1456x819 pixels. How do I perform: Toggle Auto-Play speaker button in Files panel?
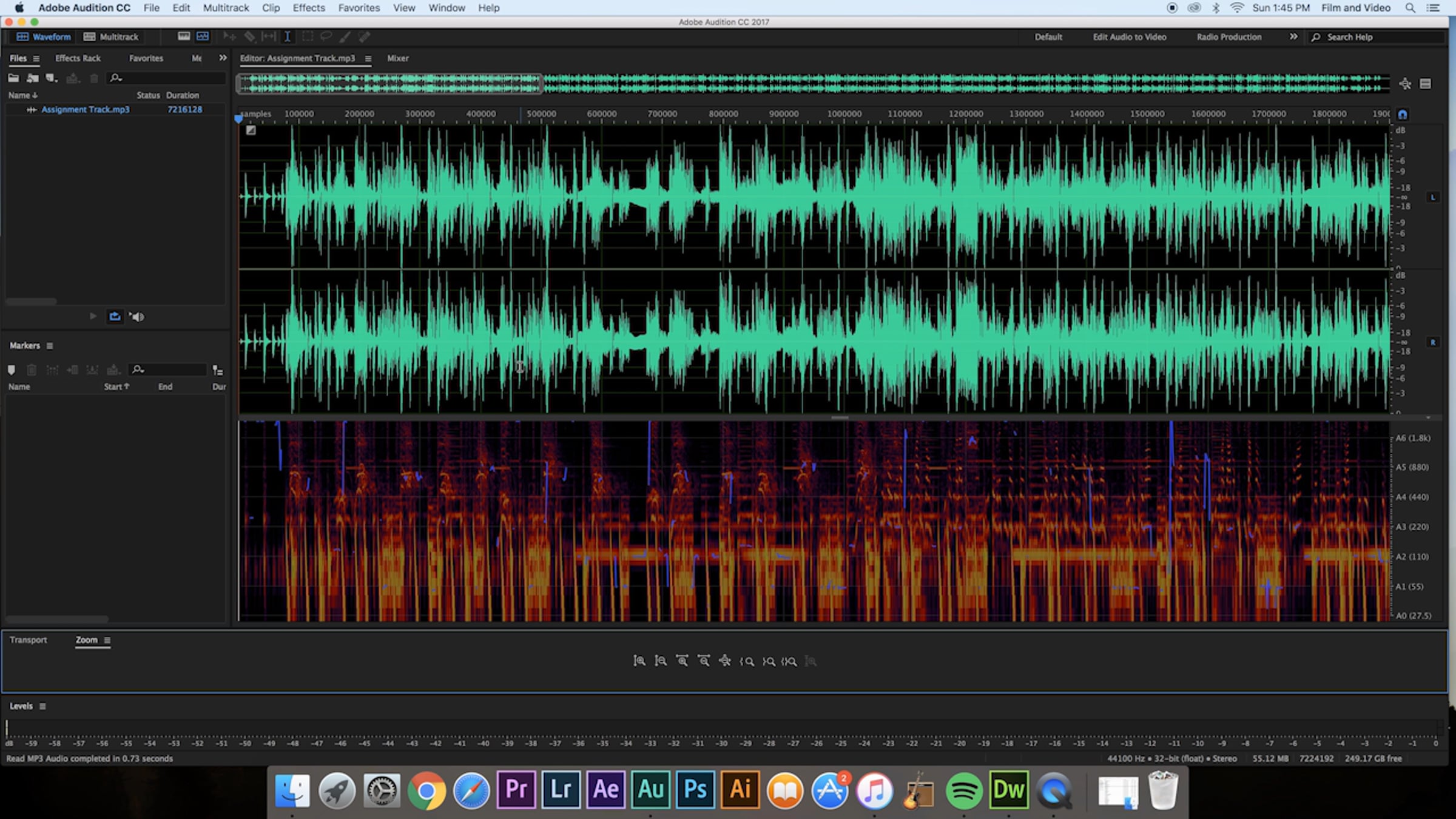tap(136, 316)
